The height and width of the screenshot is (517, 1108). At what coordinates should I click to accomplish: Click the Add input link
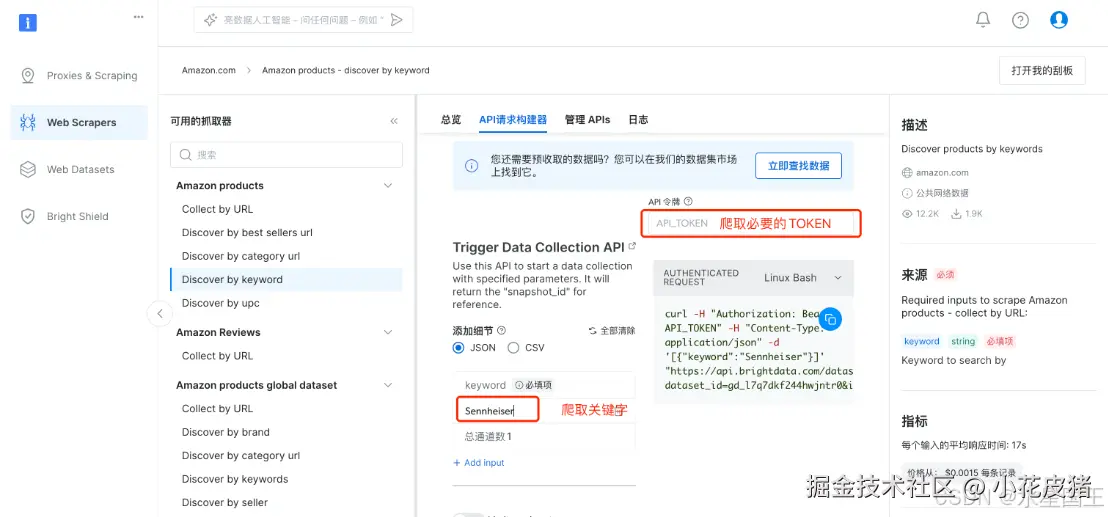tap(478, 463)
